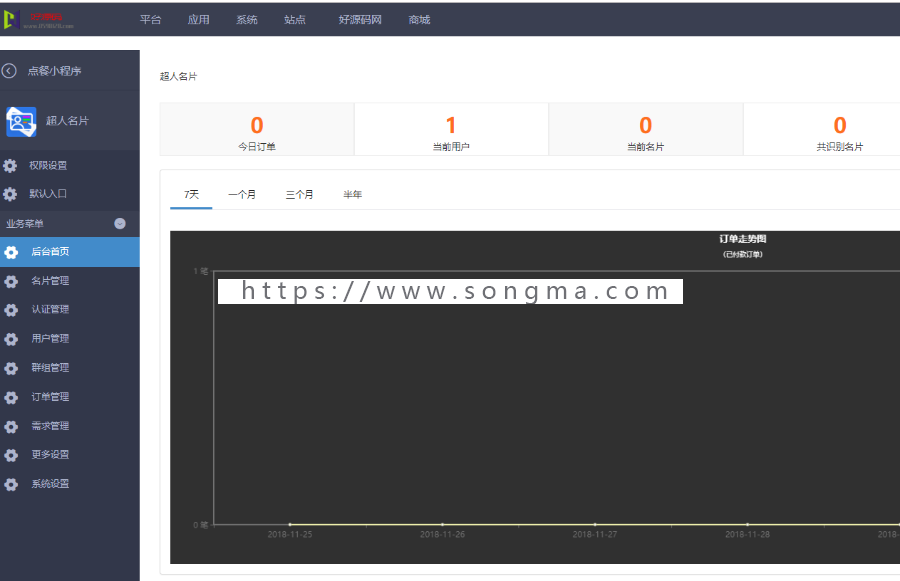Collapse the 业务菜单 group
Viewport: 900px width, 581px height.
(120, 223)
